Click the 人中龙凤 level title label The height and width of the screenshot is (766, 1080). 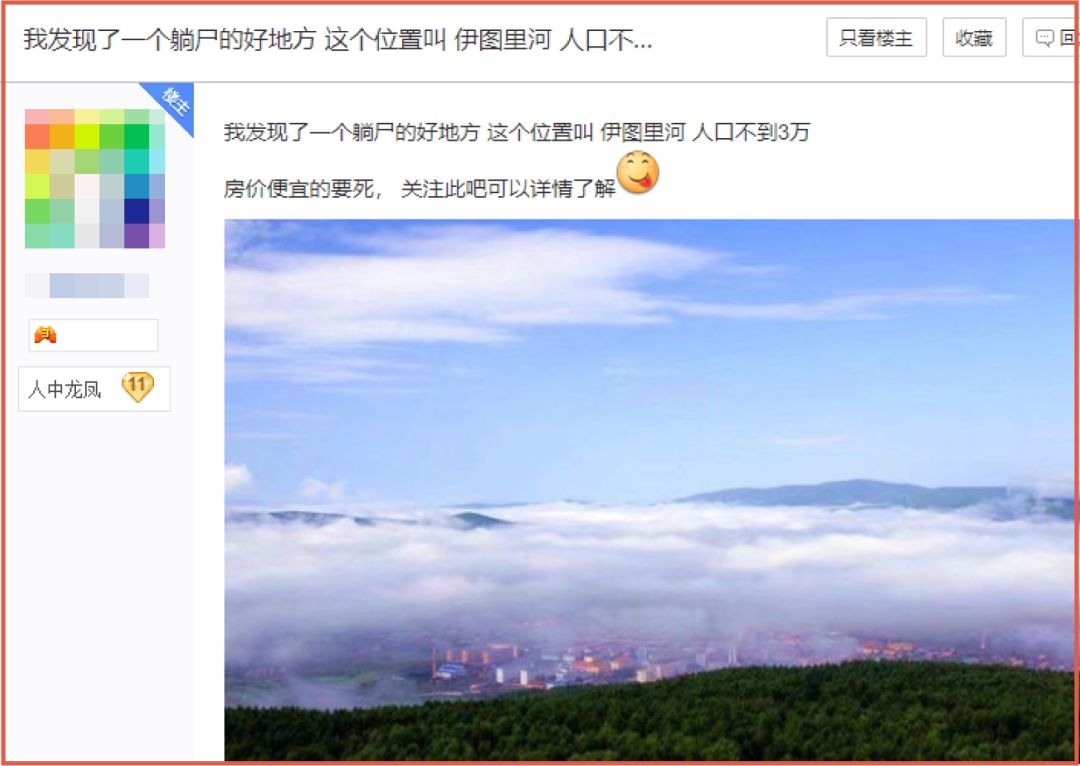click(64, 390)
